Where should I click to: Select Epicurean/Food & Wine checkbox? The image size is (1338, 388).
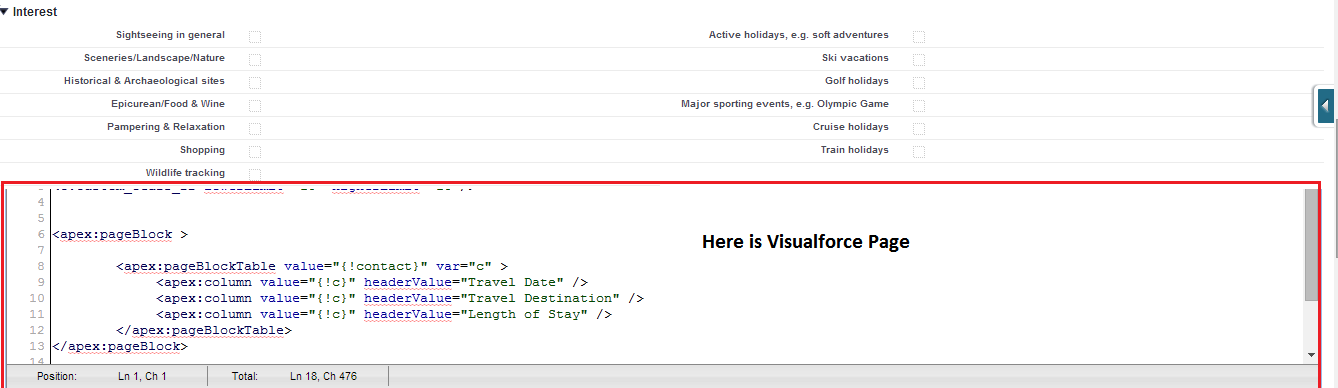[x=255, y=105]
